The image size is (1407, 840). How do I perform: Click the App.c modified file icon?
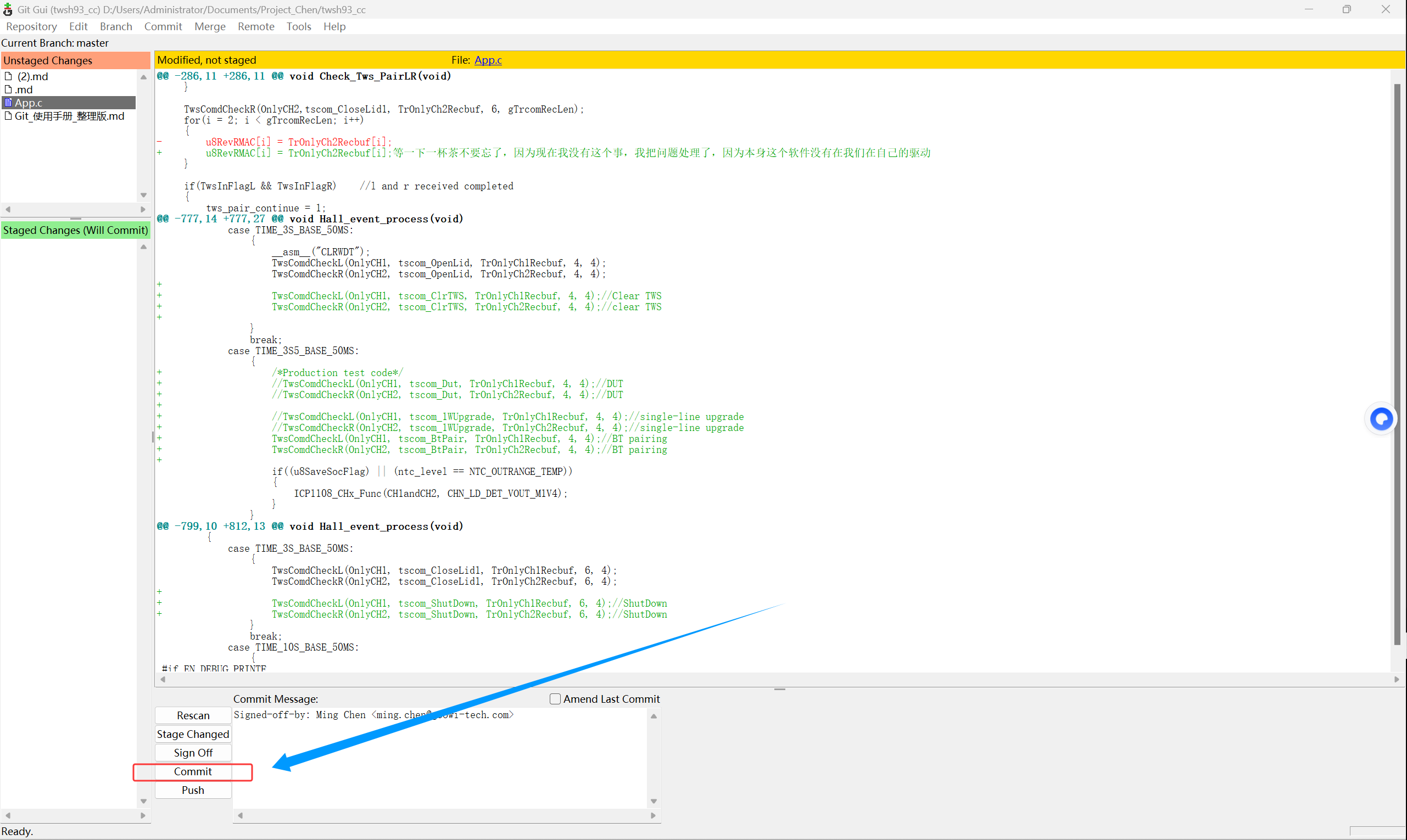click(8, 103)
